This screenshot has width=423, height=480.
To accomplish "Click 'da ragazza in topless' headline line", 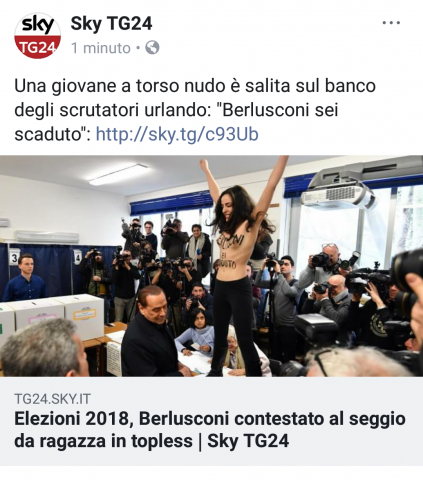I will [104, 441].
